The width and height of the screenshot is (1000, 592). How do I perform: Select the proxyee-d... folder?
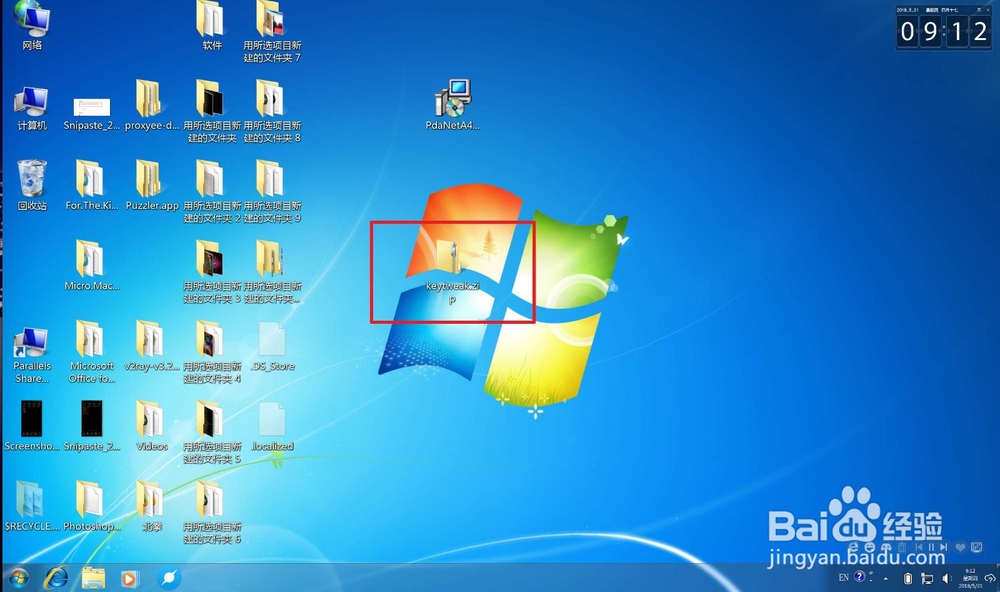coord(152,105)
